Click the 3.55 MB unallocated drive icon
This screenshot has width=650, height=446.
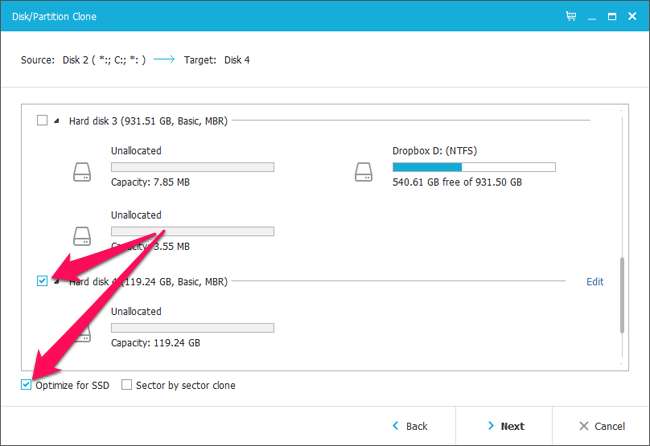click(82, 235)
